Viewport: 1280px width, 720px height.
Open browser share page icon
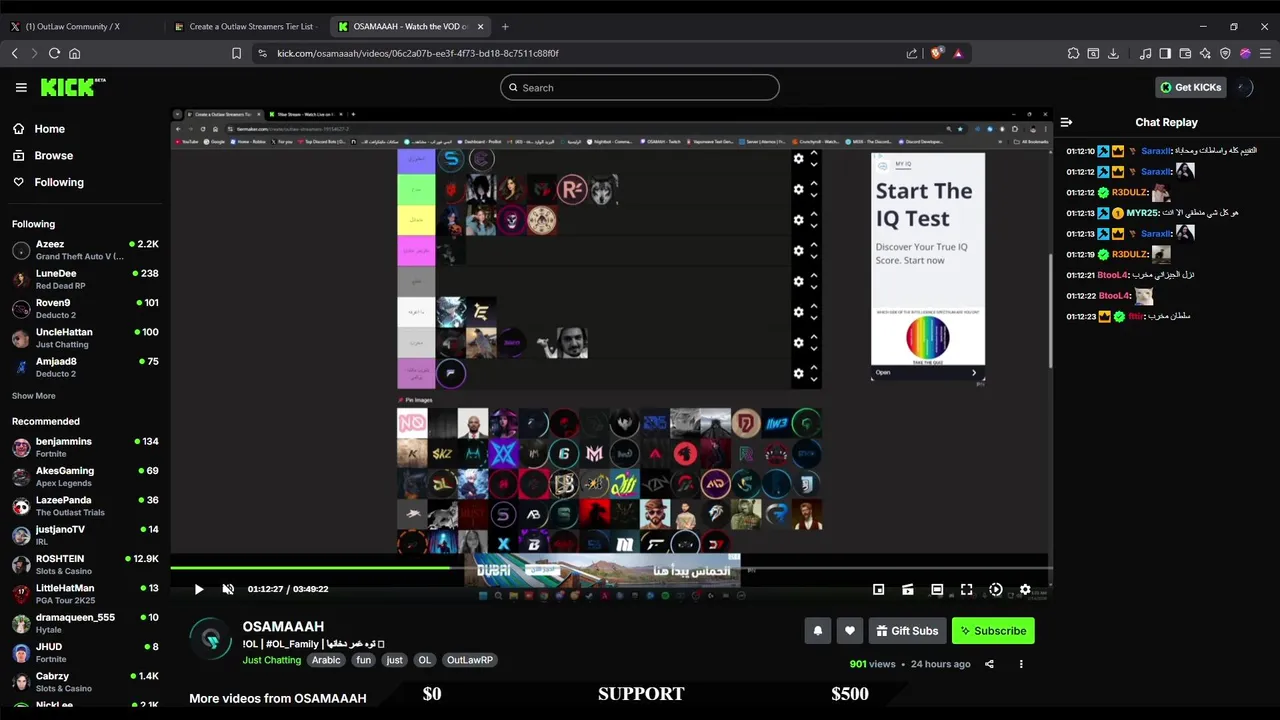(912, 53)
